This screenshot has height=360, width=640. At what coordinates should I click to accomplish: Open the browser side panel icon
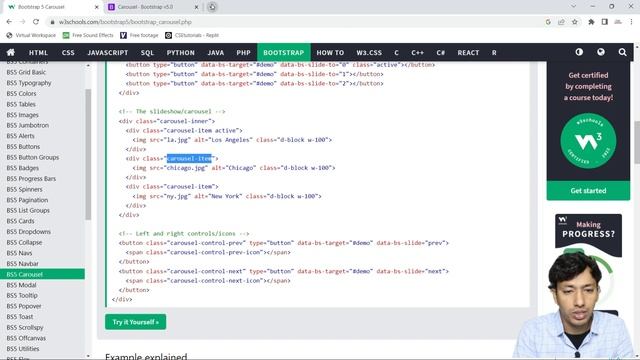[x=604, y=22]
